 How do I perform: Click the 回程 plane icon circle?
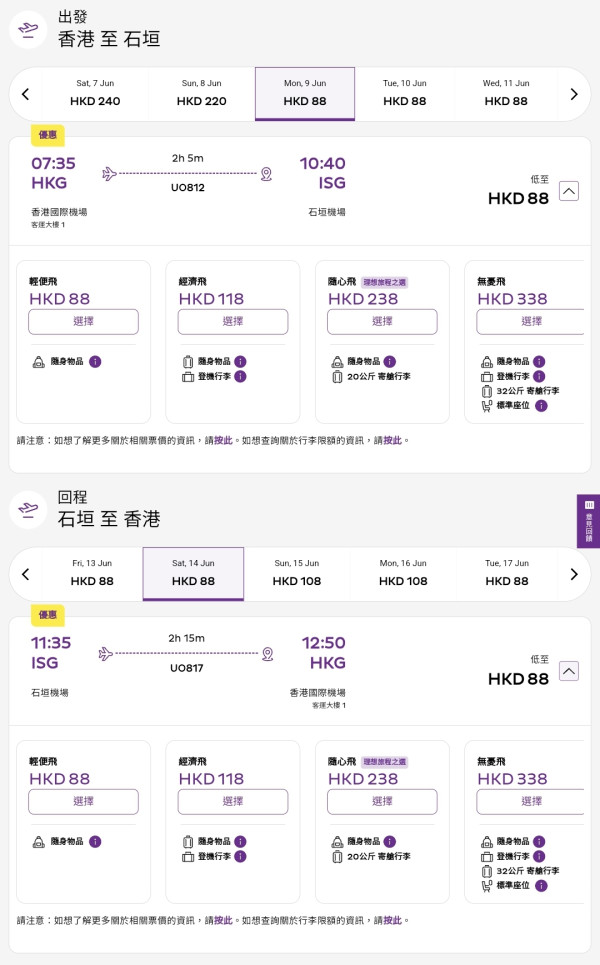coord(28,509)
